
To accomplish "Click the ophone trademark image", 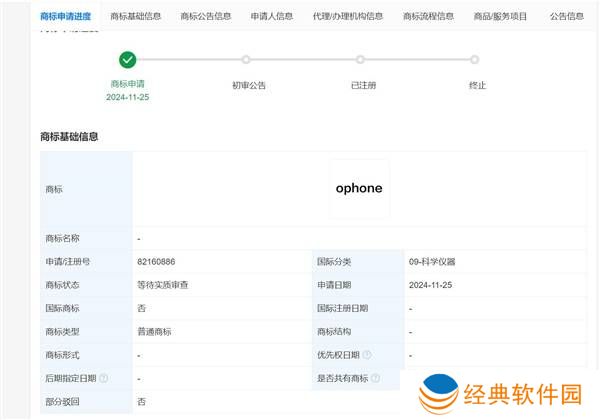I will [x=359, y=188].
